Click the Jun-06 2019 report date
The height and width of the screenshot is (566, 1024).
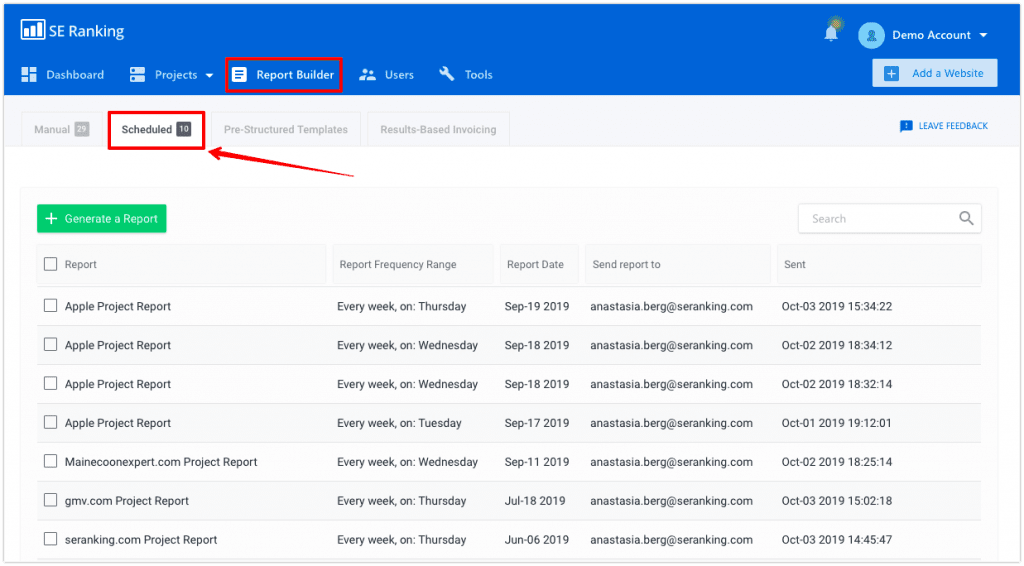[537, 540]
